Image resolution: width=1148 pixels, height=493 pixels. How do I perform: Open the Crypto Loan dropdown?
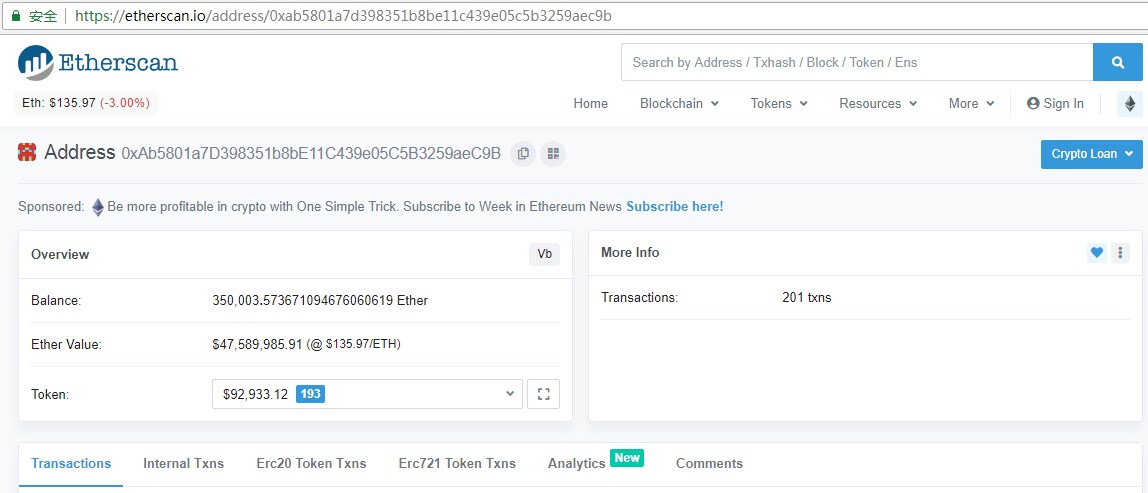(x=1092, y=154)
